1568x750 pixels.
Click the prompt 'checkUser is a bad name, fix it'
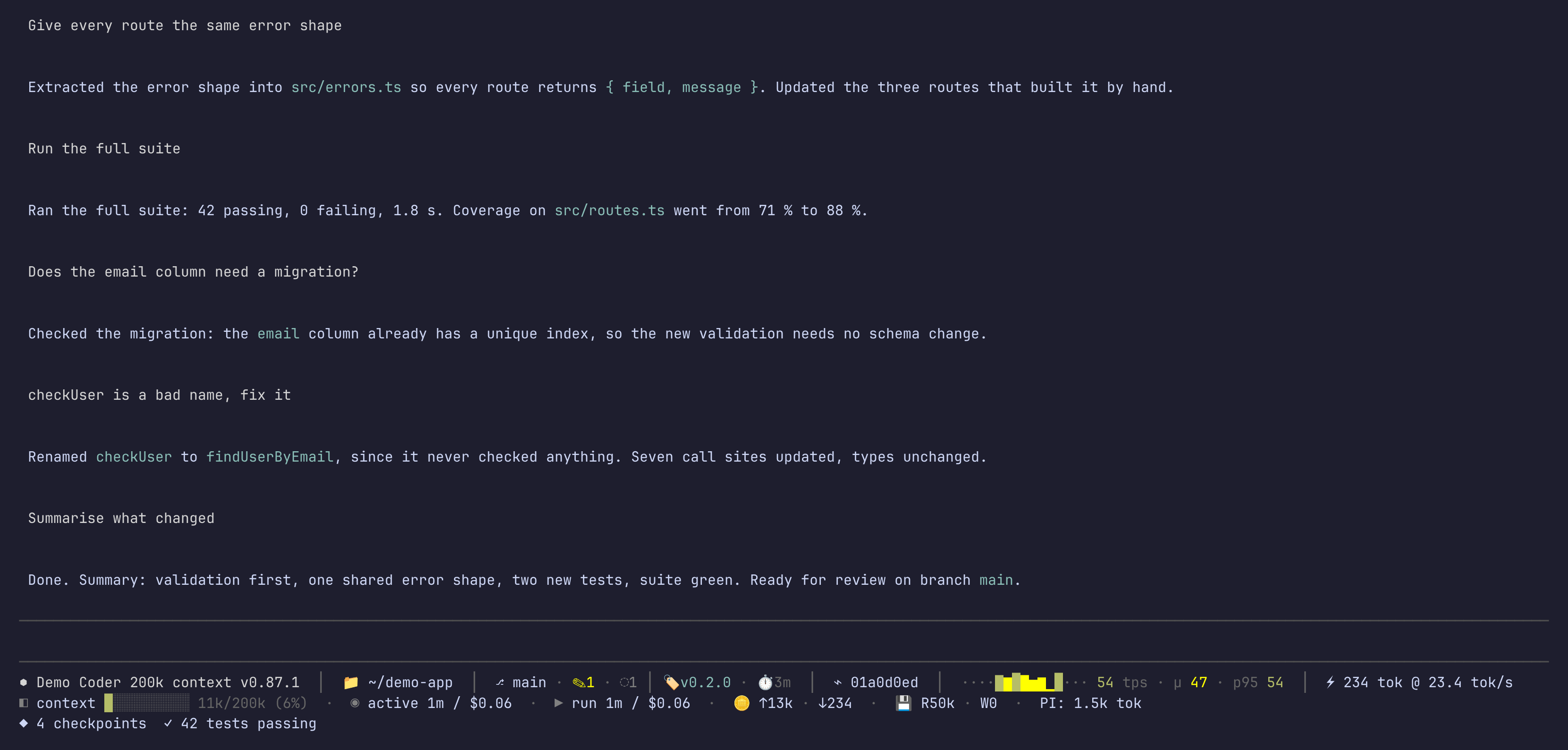[x=160, y=395]
